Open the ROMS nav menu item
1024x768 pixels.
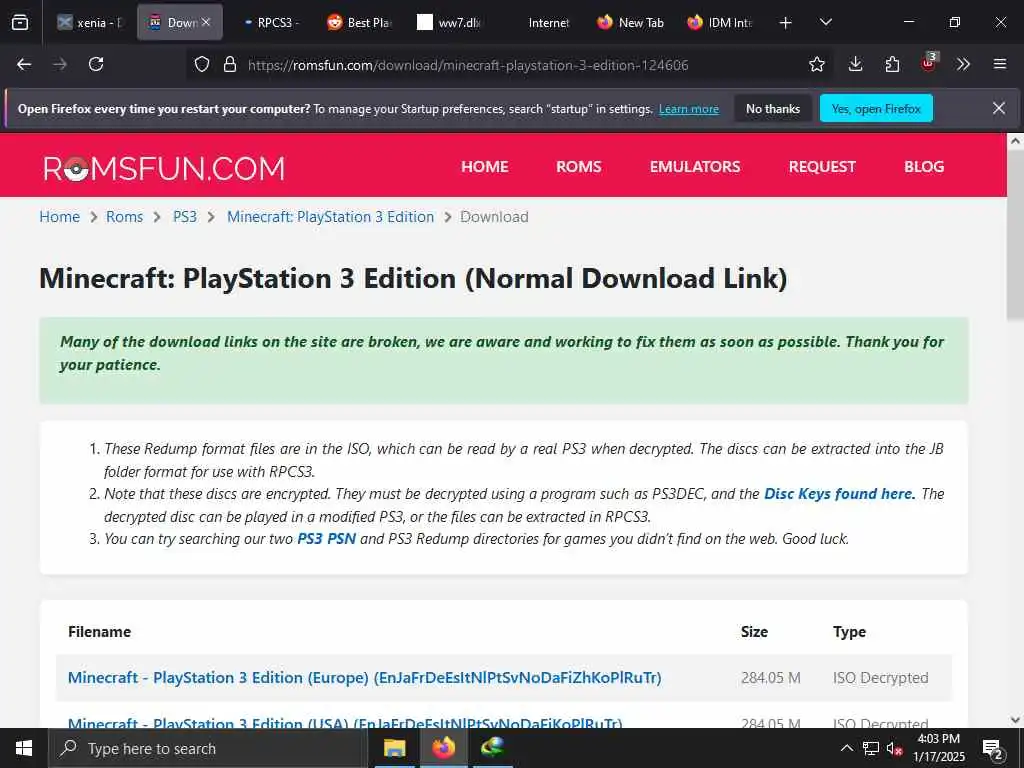[579, 167]
